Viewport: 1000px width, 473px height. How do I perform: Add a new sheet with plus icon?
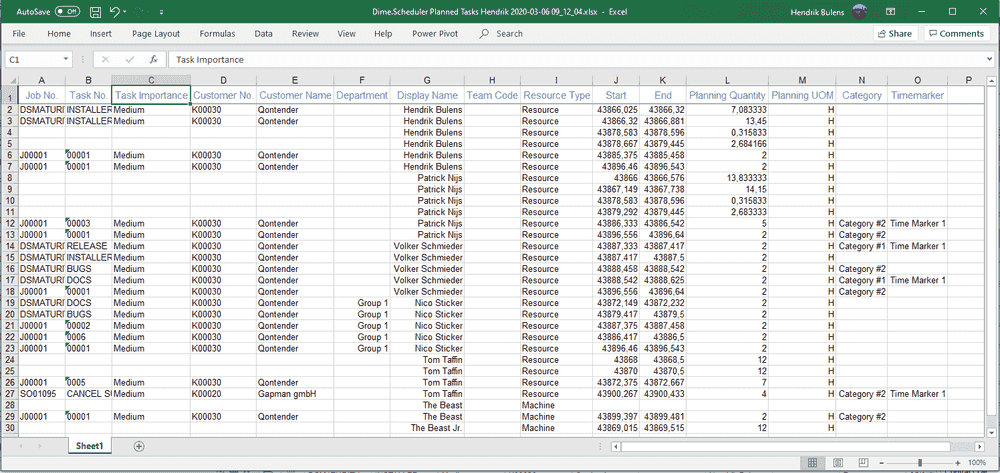[x=139, y=446]
